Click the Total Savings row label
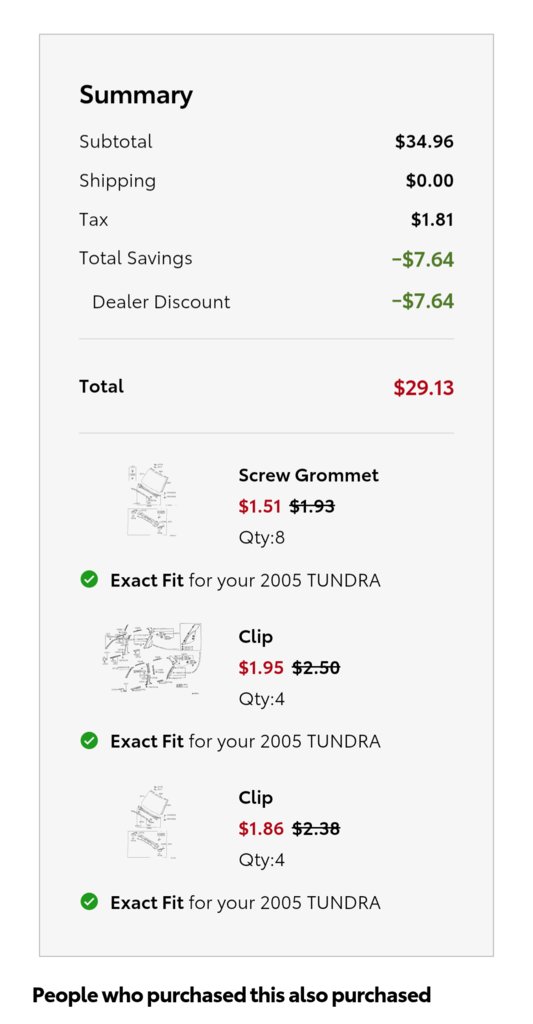Image resolution: width=533 pixels, height=1024 pixels. tap(136, 258)
